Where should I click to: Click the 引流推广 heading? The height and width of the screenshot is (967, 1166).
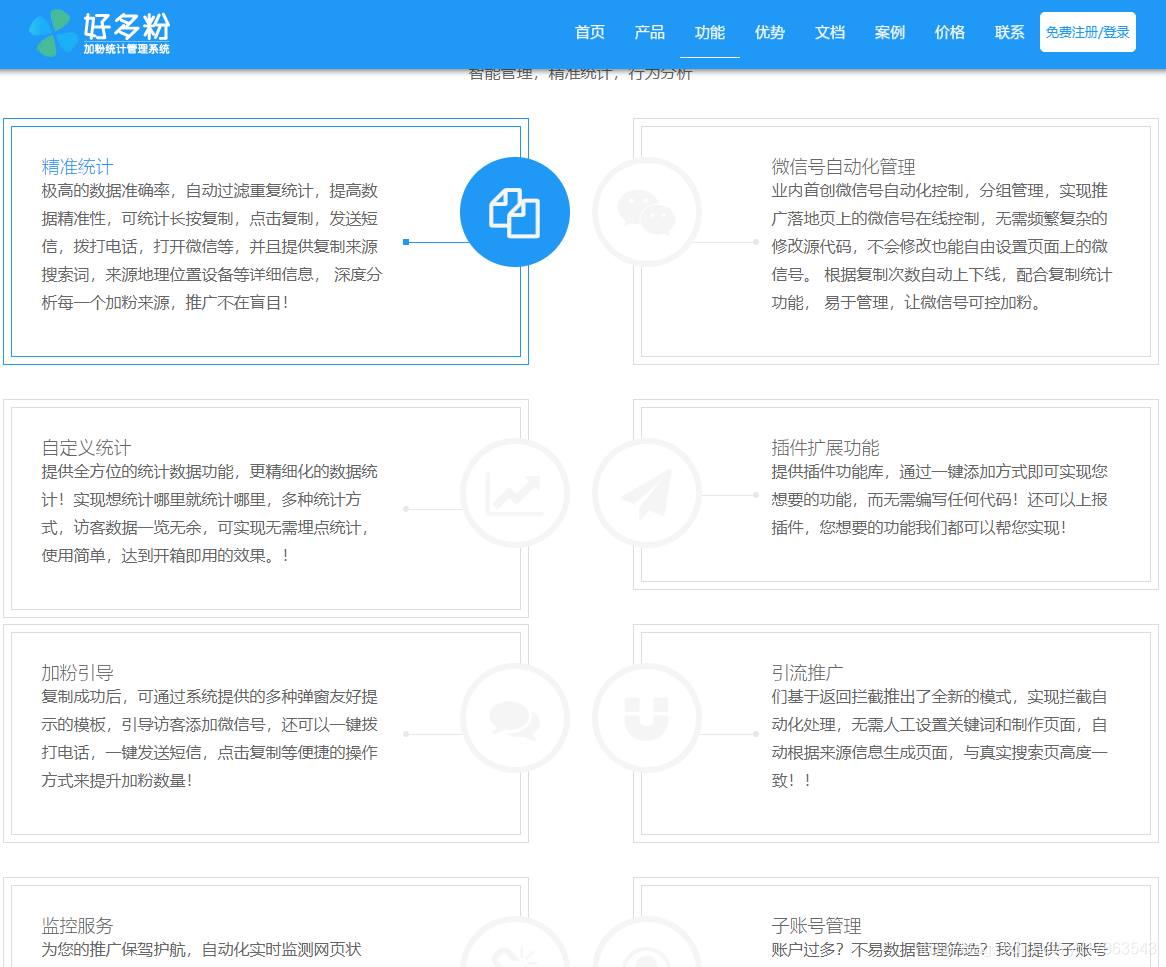808,673
